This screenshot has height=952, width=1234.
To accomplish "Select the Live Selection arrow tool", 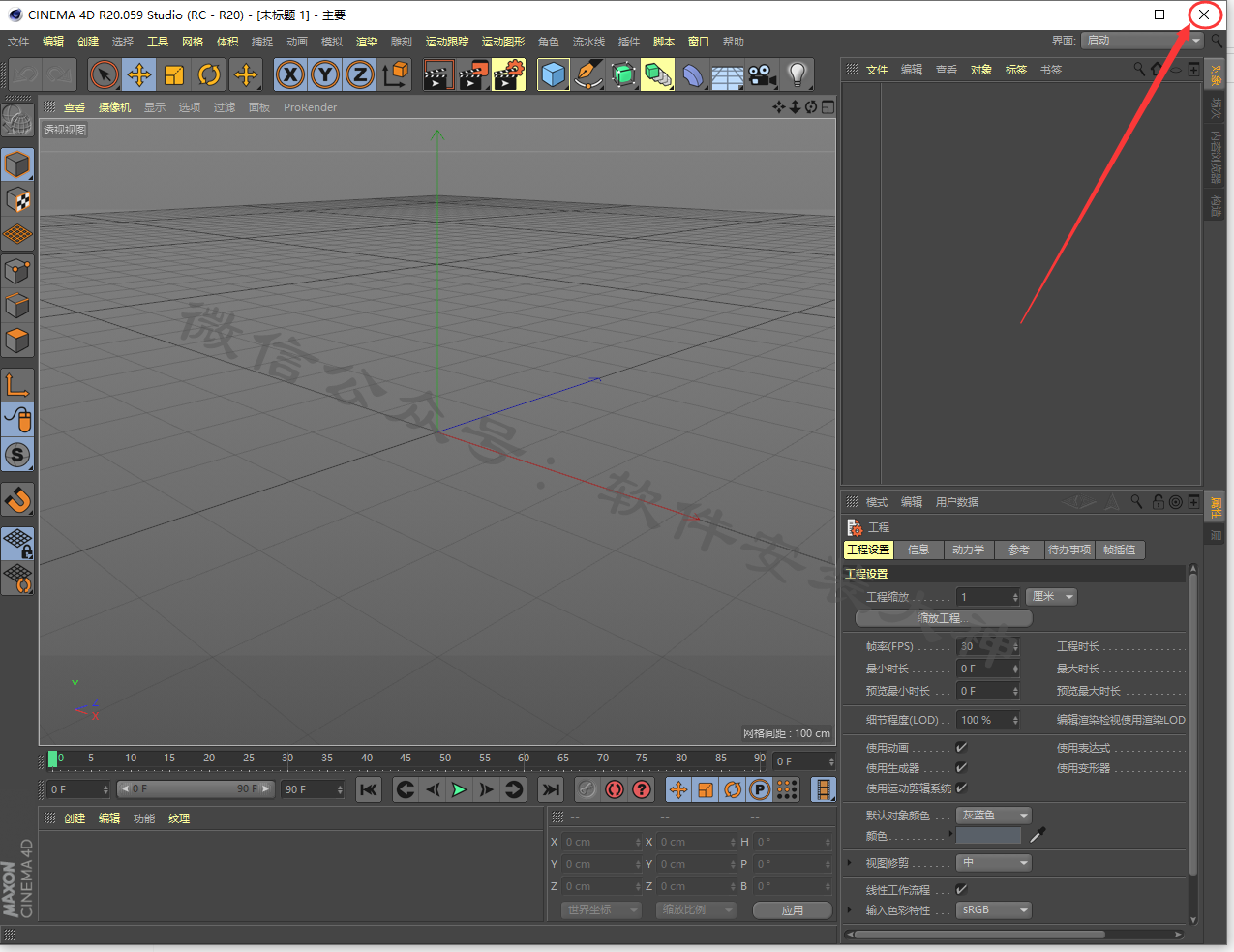I will coord(104,74).
